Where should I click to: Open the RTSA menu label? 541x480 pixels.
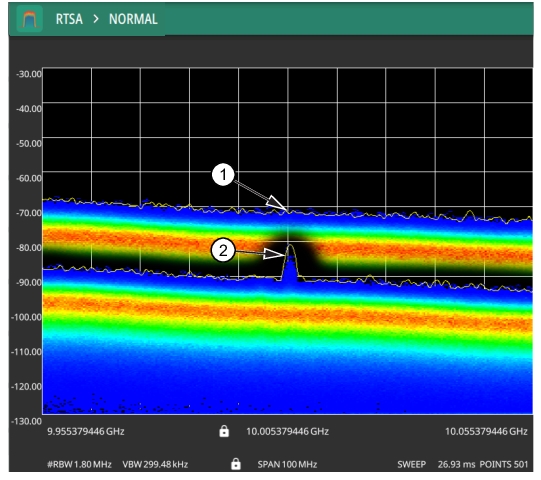pyautogui.click(x=69, y=19)
